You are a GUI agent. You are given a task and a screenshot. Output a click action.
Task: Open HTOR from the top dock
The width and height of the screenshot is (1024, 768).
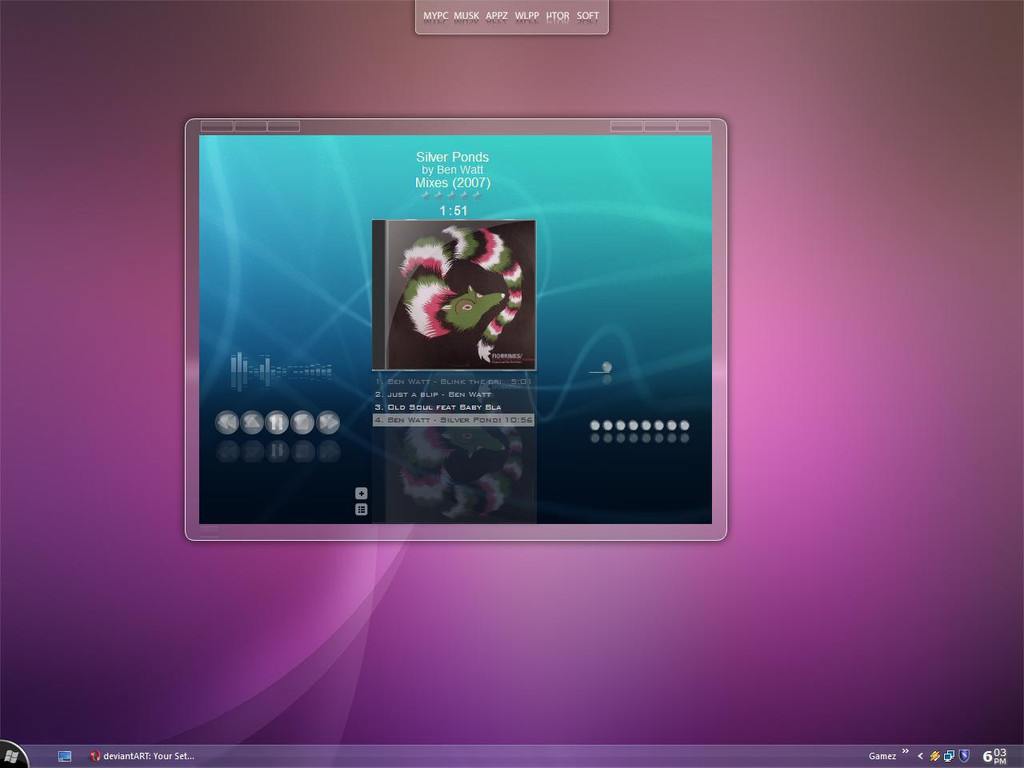point(558,16)
